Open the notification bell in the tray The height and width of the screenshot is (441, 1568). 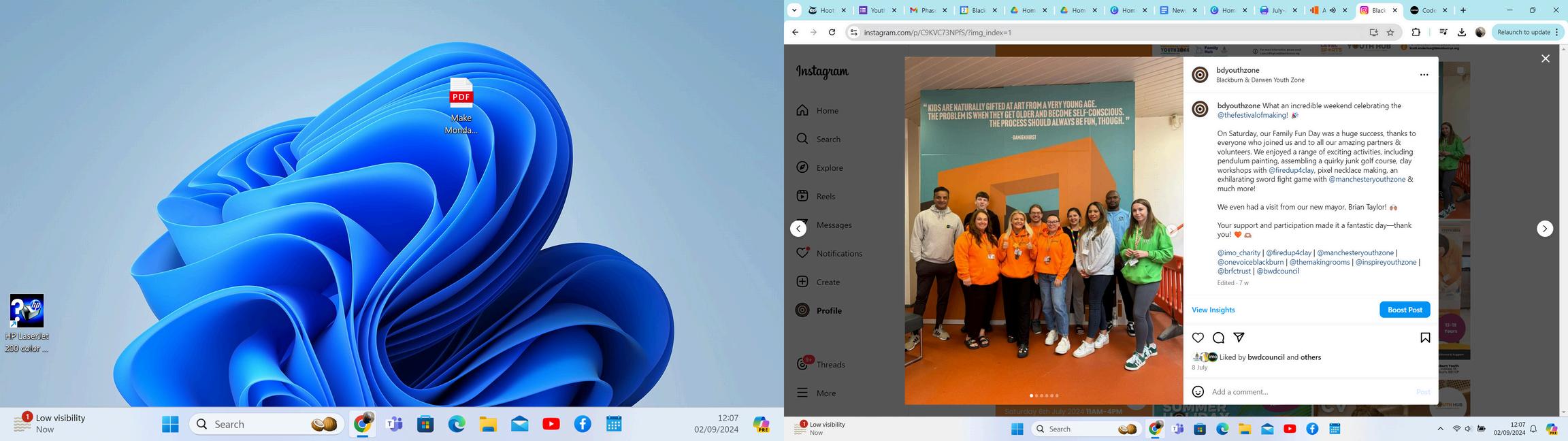tap(1533, 429)
